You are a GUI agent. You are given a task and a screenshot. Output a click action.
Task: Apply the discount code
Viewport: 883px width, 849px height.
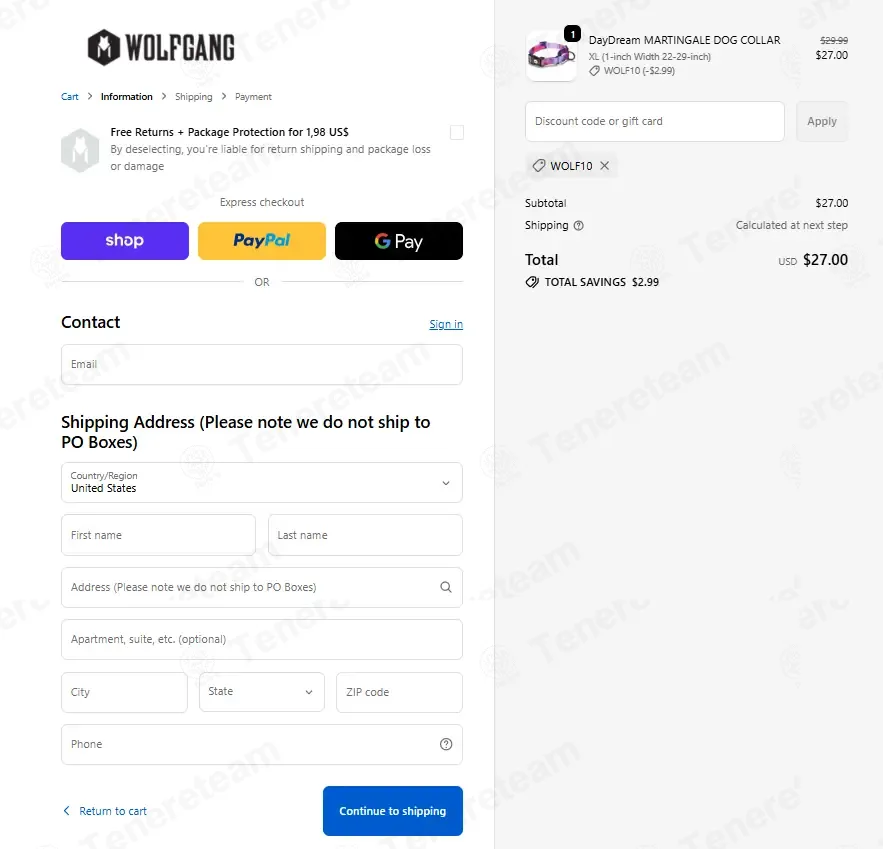(x=822, y=122)
